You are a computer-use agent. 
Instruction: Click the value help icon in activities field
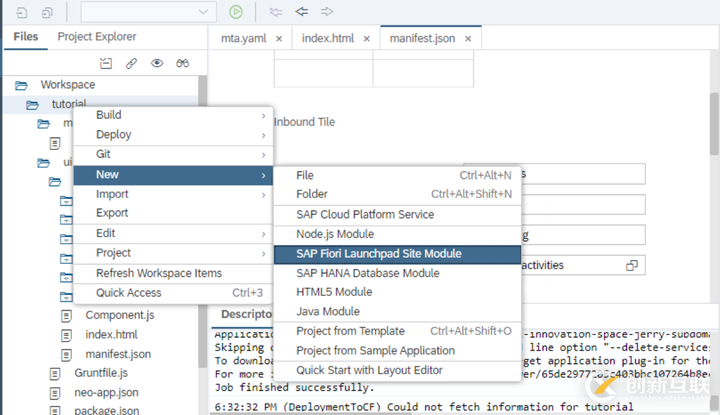(632, 265)
